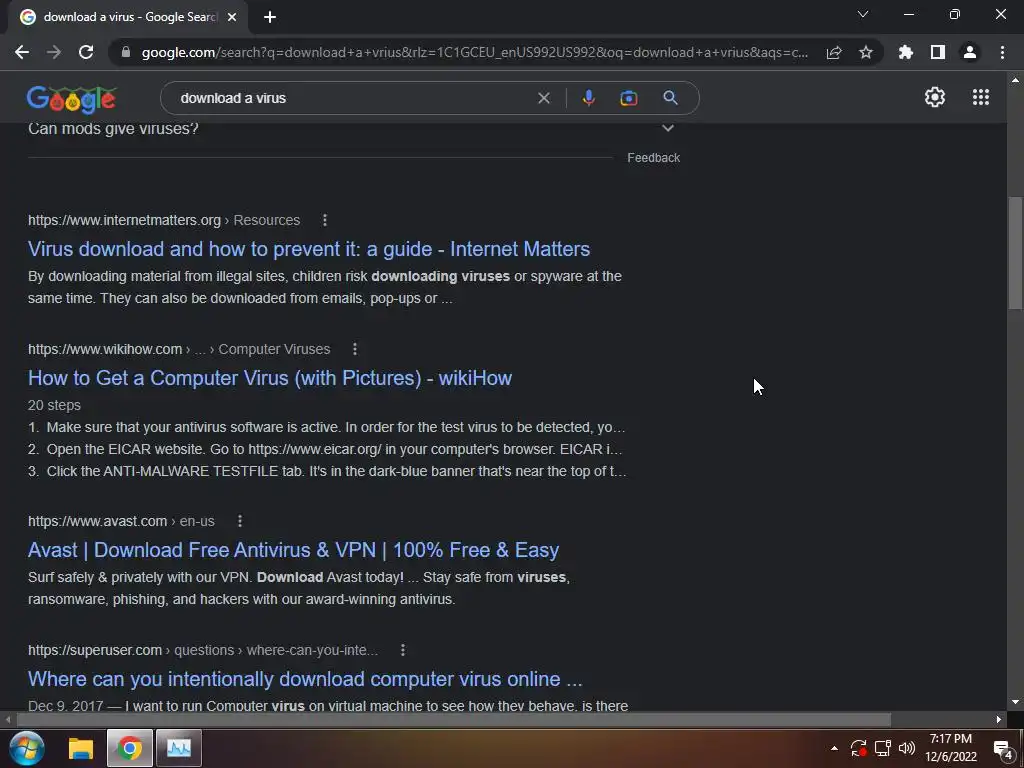Click the vertical page scrollbar thumb
1024x768 pixels.
click(x=1014, y=251)
